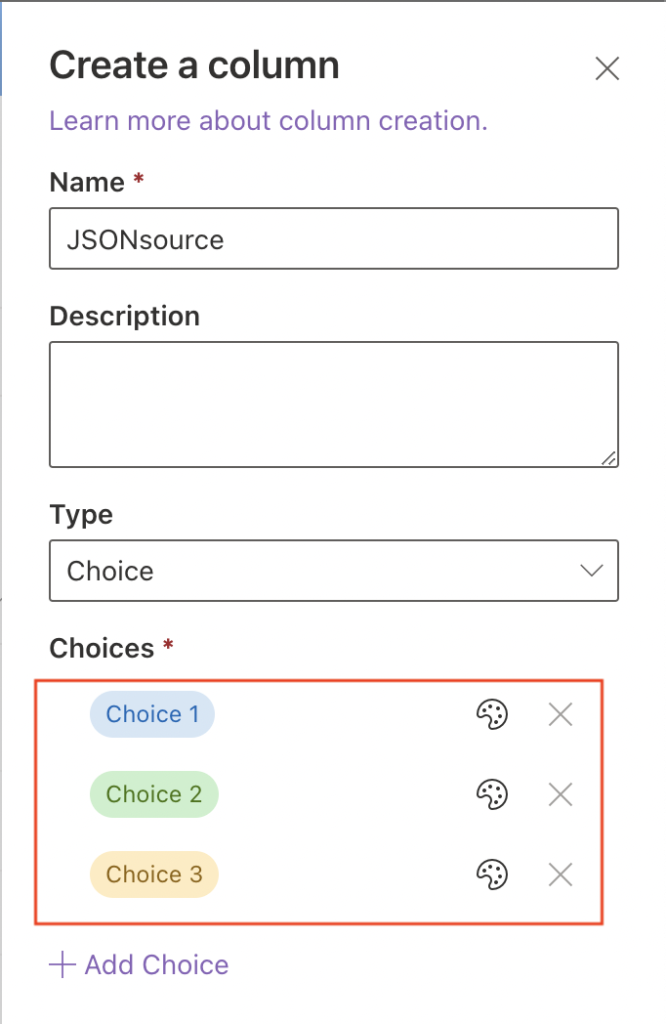This screenshot has width=666, height=1024.
Task: Open color palette for Choice 1
Action: (492, 714)
